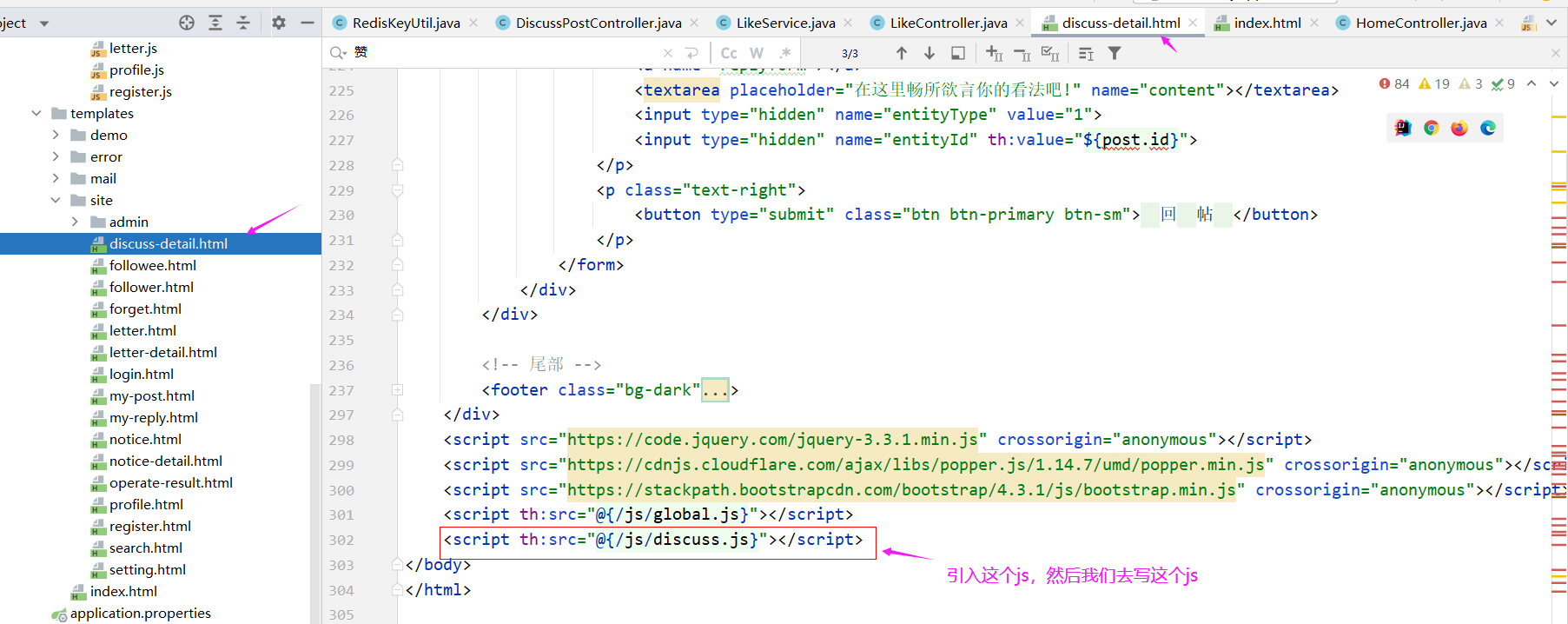Viewport: 1568px width, 624px height.
Task: Unselect the last occurrence
Action: coord(1022,53)
